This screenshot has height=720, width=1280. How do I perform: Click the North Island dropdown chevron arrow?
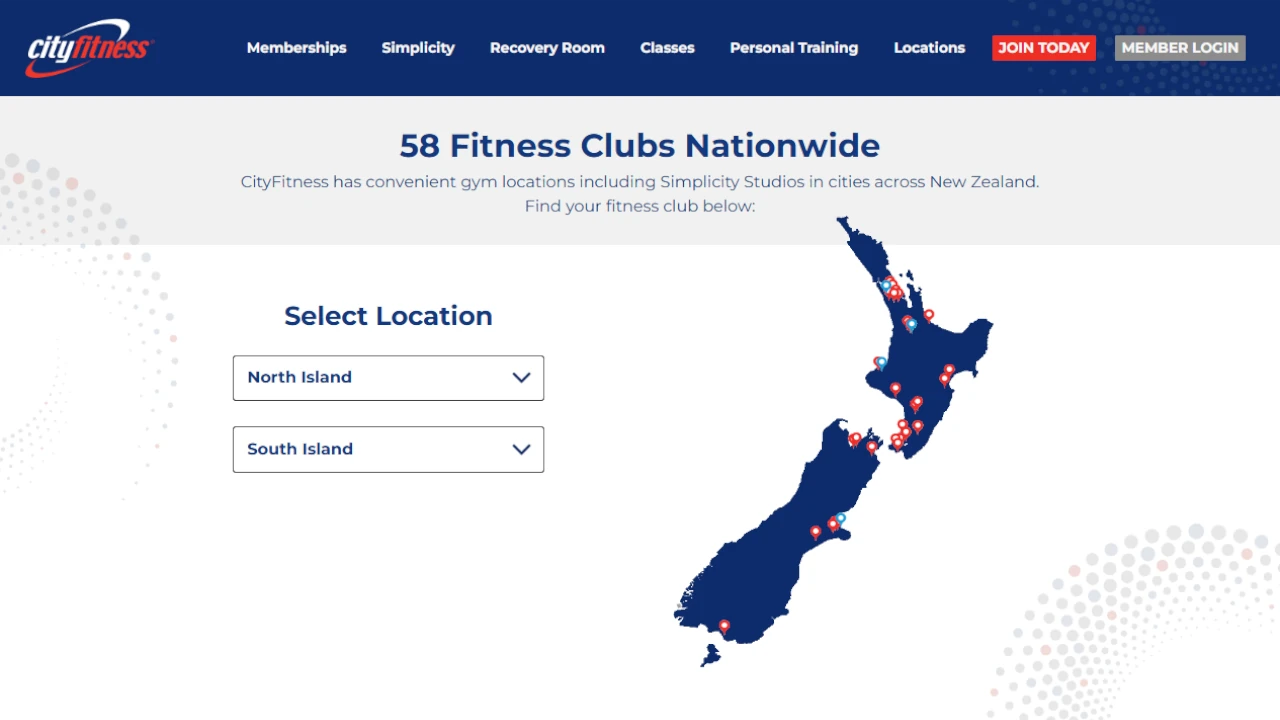521,377
